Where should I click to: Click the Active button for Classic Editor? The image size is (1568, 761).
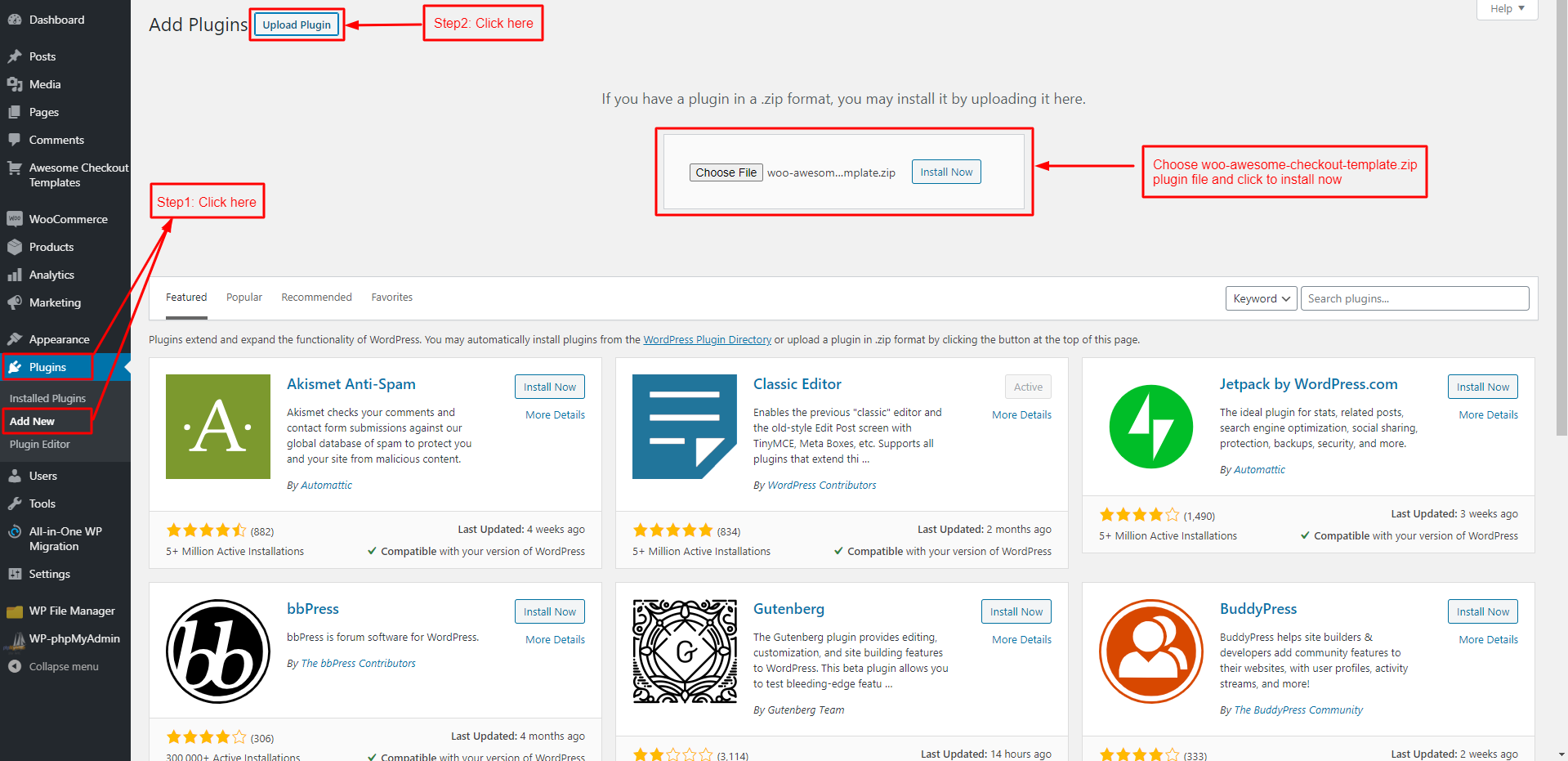click(x=1028, y=387)
